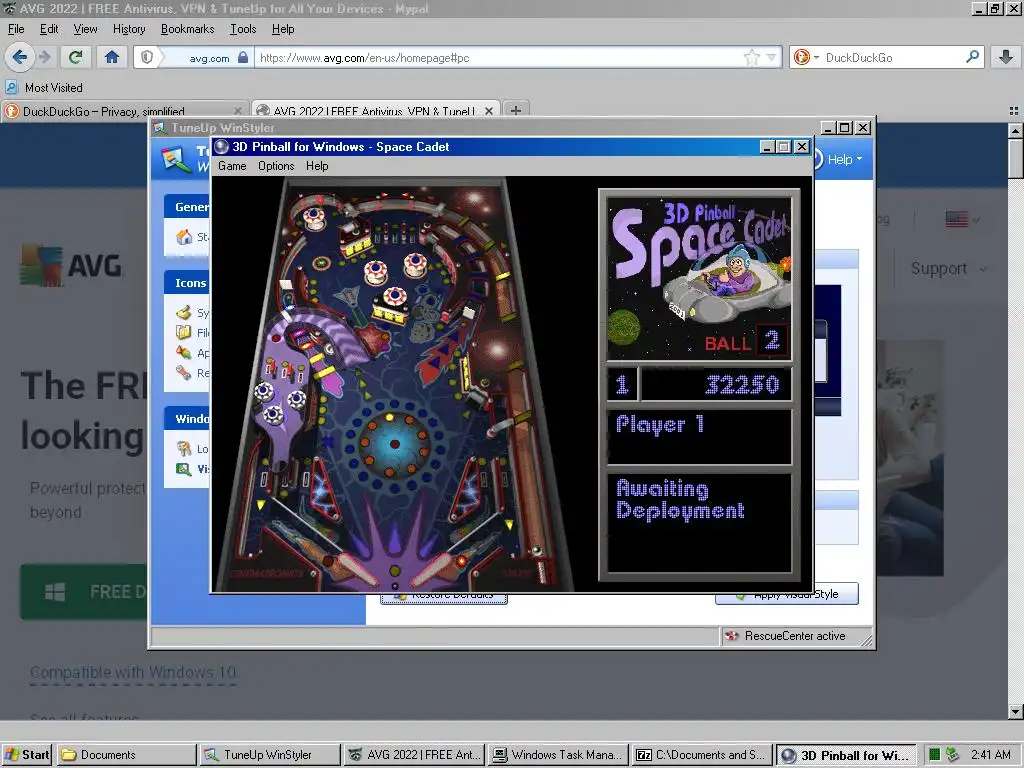Click the Space Cadet logo image
This screenshot has height=768, width=1024.
(x=699, y=278)
